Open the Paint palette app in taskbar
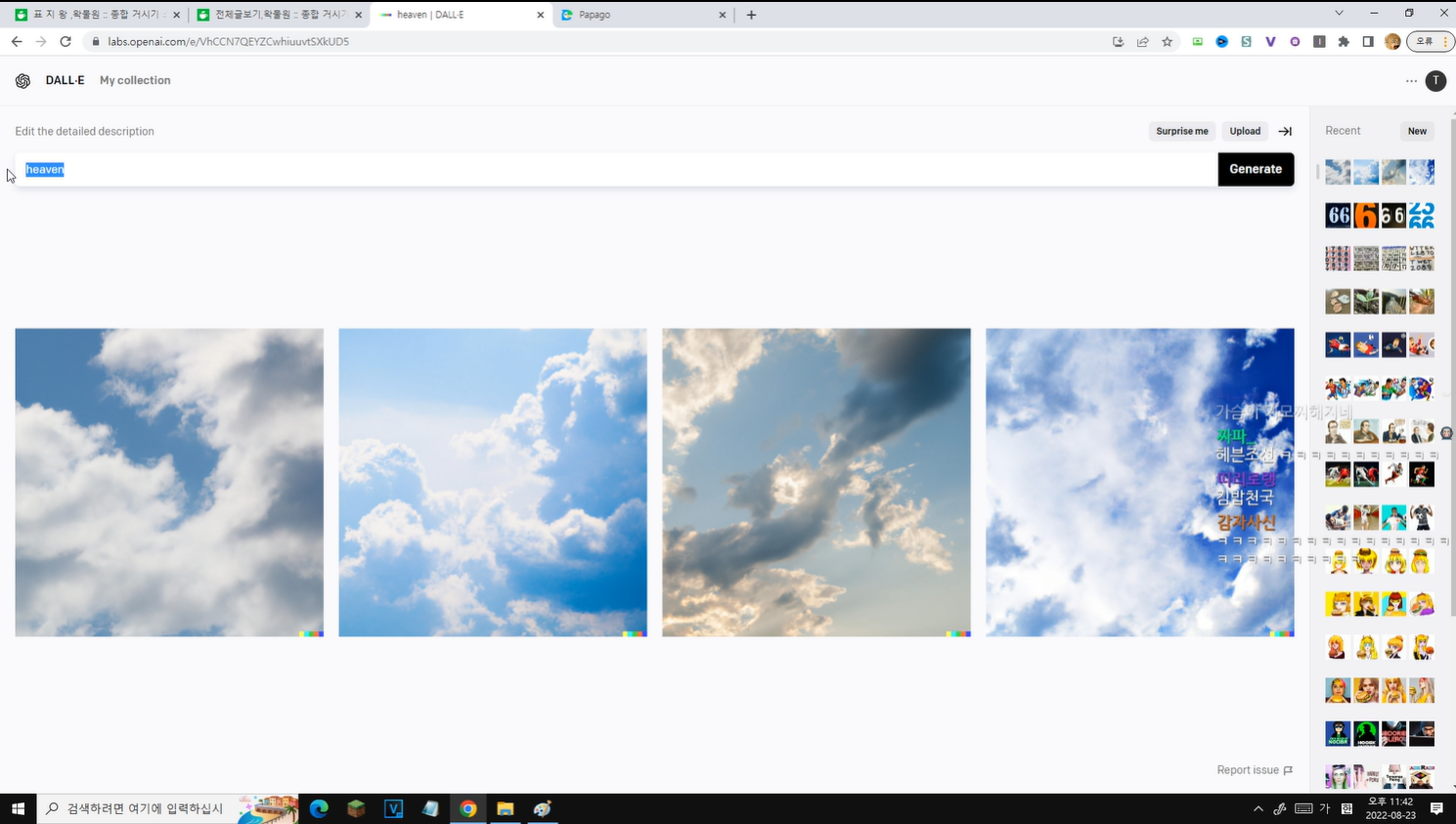The image size is (1456, 824). [x=542, y=808]
